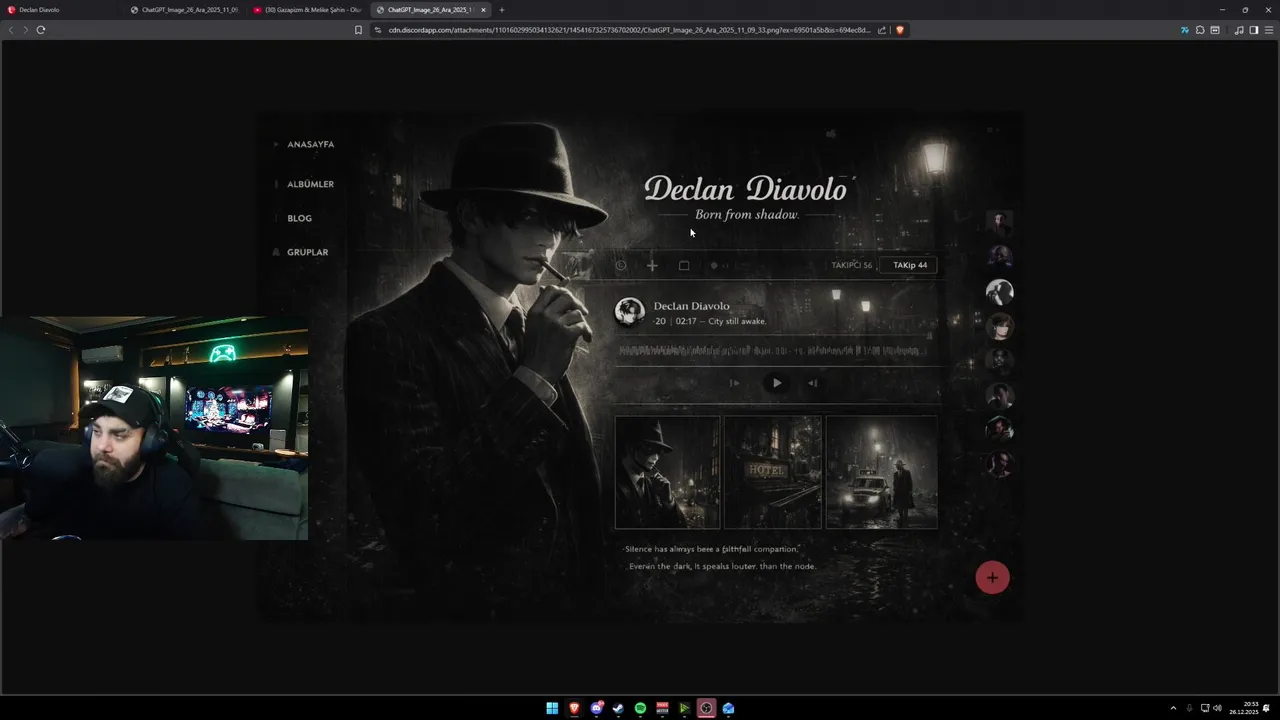Viewport: 1280px width, 720px height.
Task: Click the red plus floating button
Action: click(x=992, y=577)
